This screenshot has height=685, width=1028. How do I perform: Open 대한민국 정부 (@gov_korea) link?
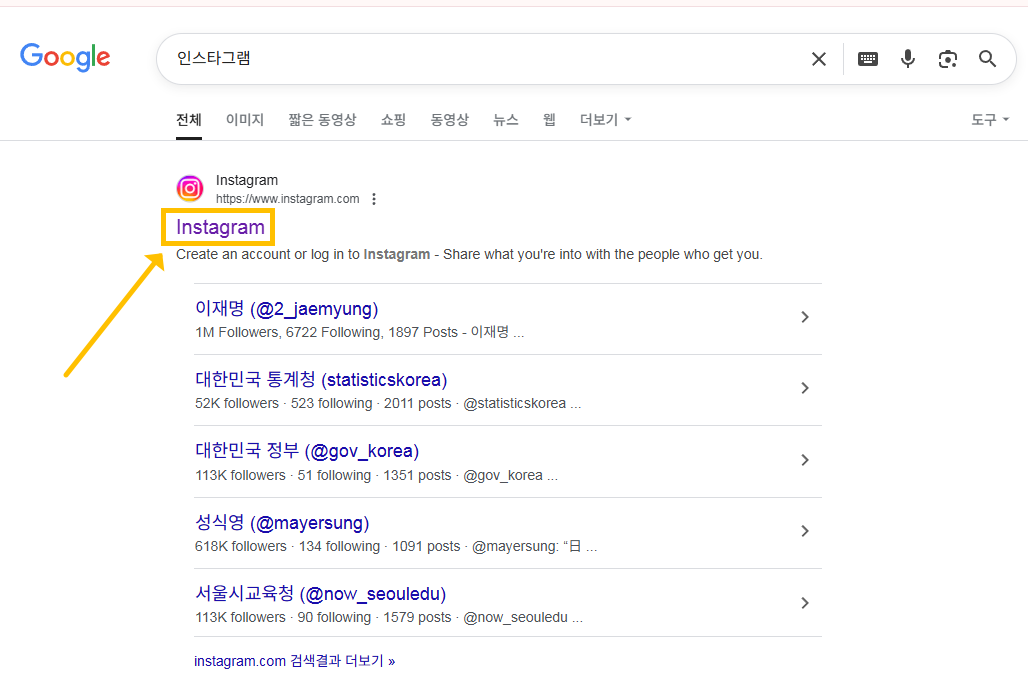pos(307,451)
